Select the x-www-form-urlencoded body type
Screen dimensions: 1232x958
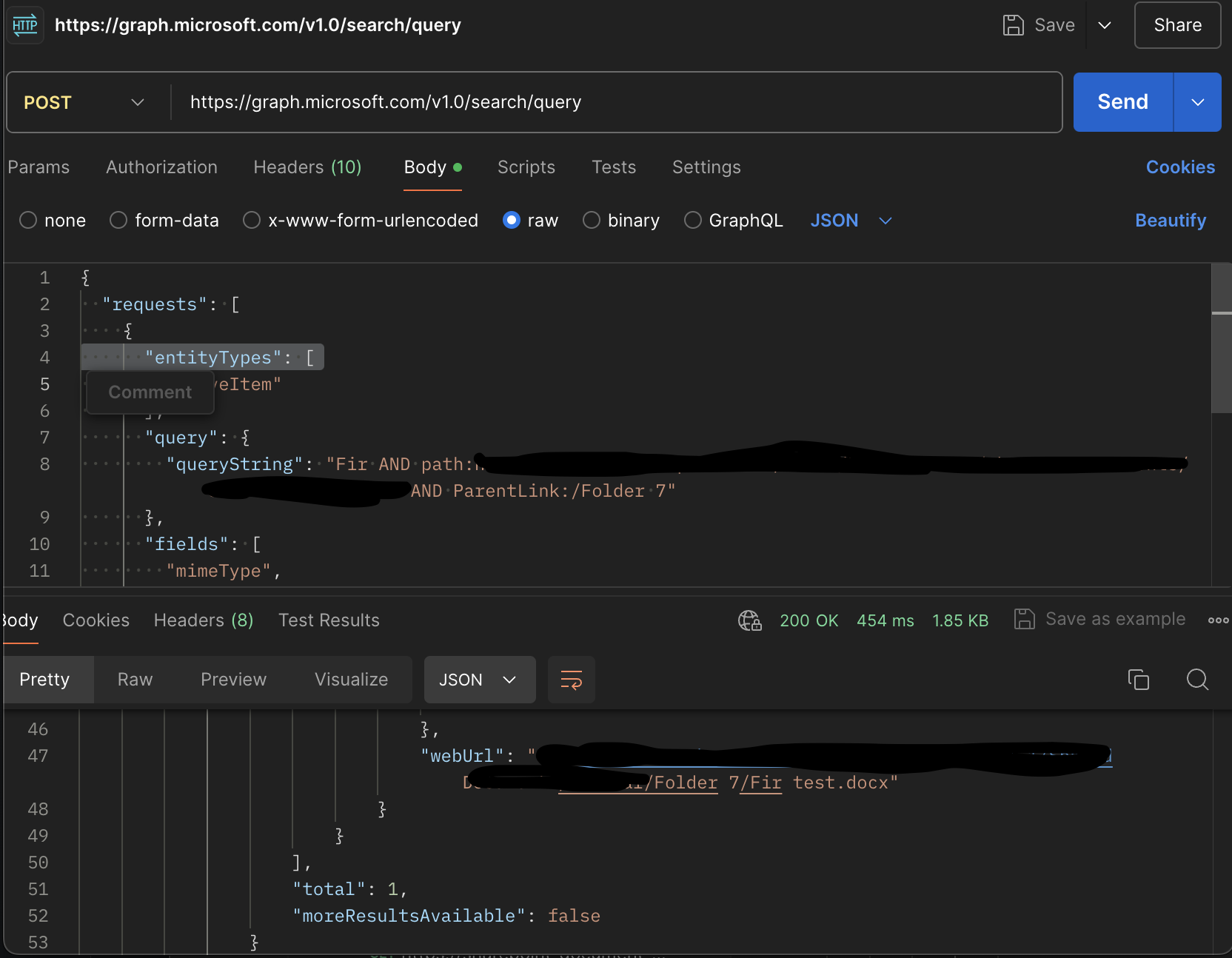[x=361, y=221]
